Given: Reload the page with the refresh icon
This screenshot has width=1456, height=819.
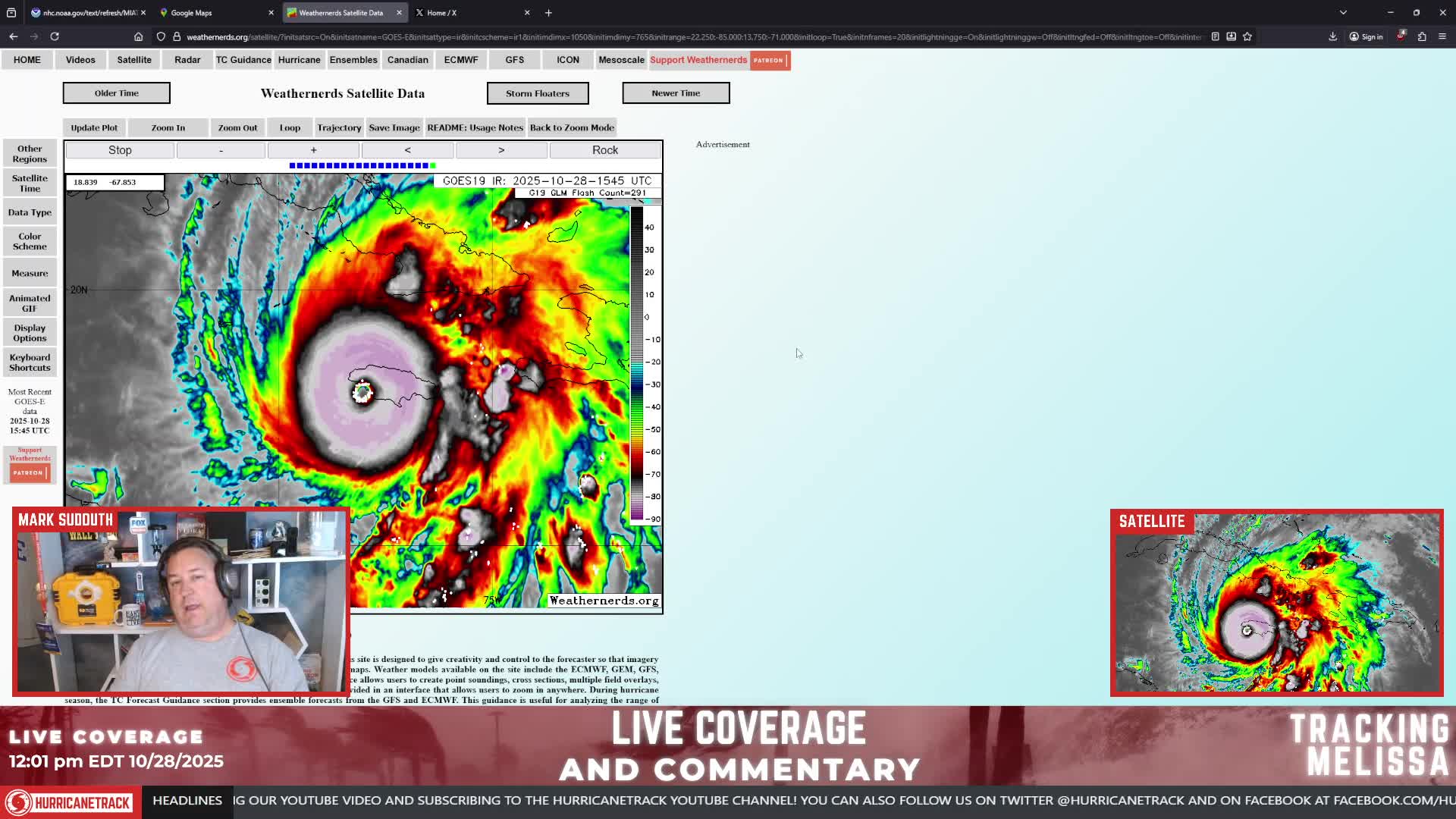Looking at the screenshot, I should tap(55, 36).
